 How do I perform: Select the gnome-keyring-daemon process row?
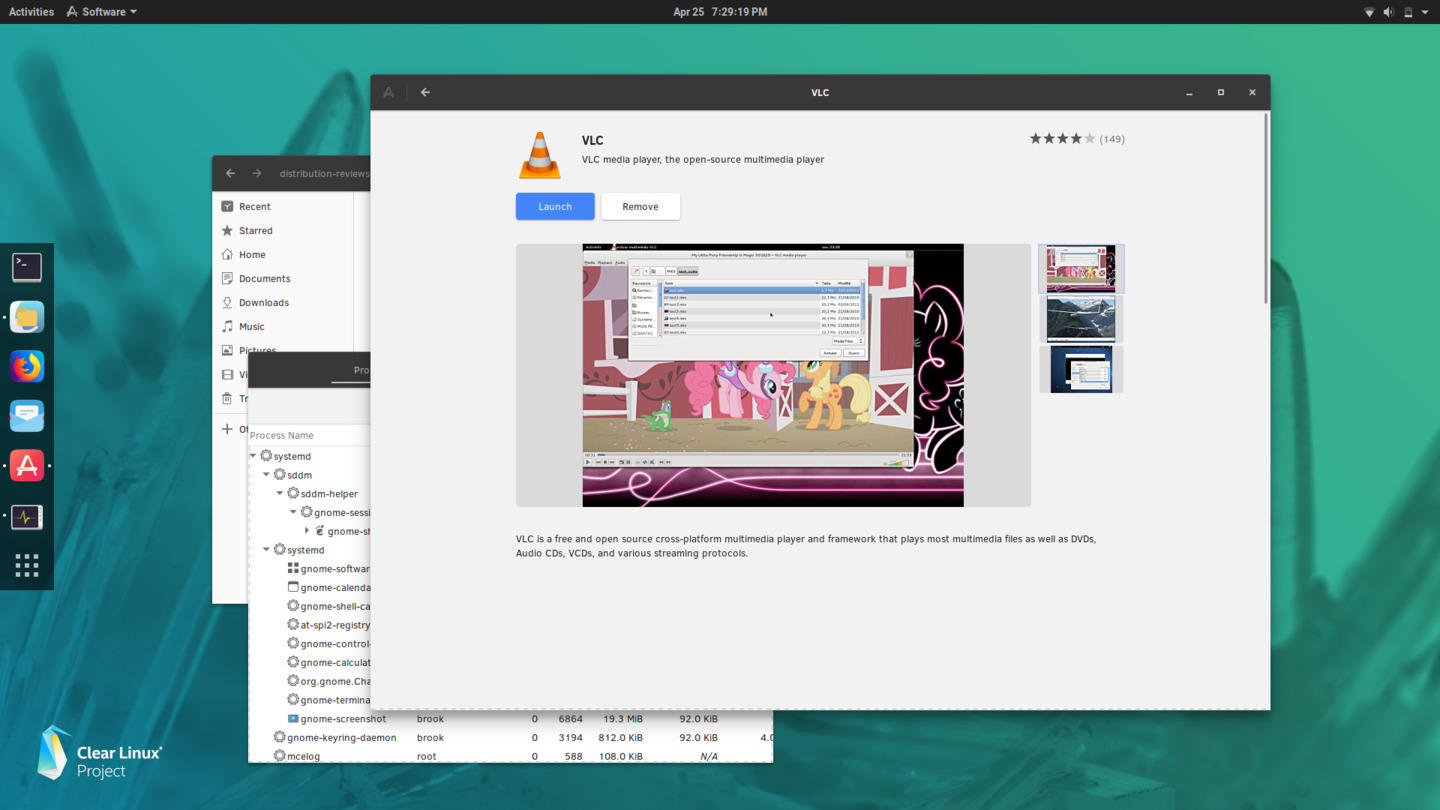510,737
